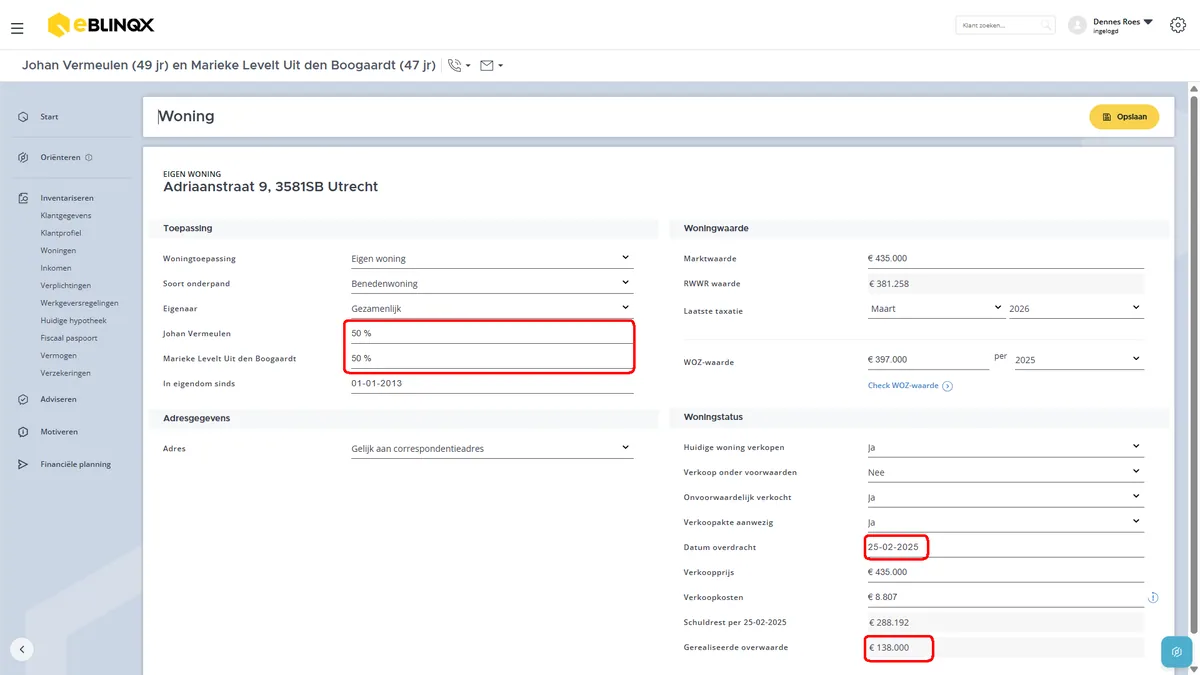
Task: Go to Huidige hypotheek in the sidebar
Action: 73,320
